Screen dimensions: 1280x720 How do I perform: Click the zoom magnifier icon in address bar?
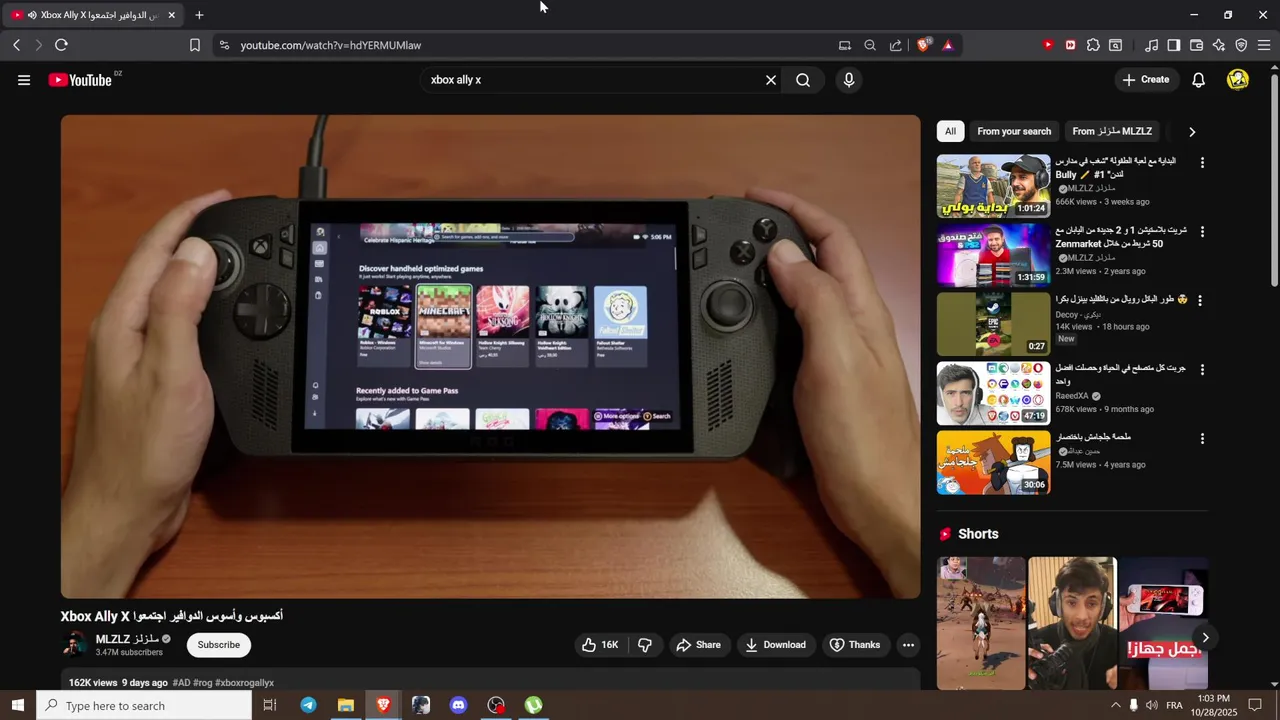pos(870,45)
